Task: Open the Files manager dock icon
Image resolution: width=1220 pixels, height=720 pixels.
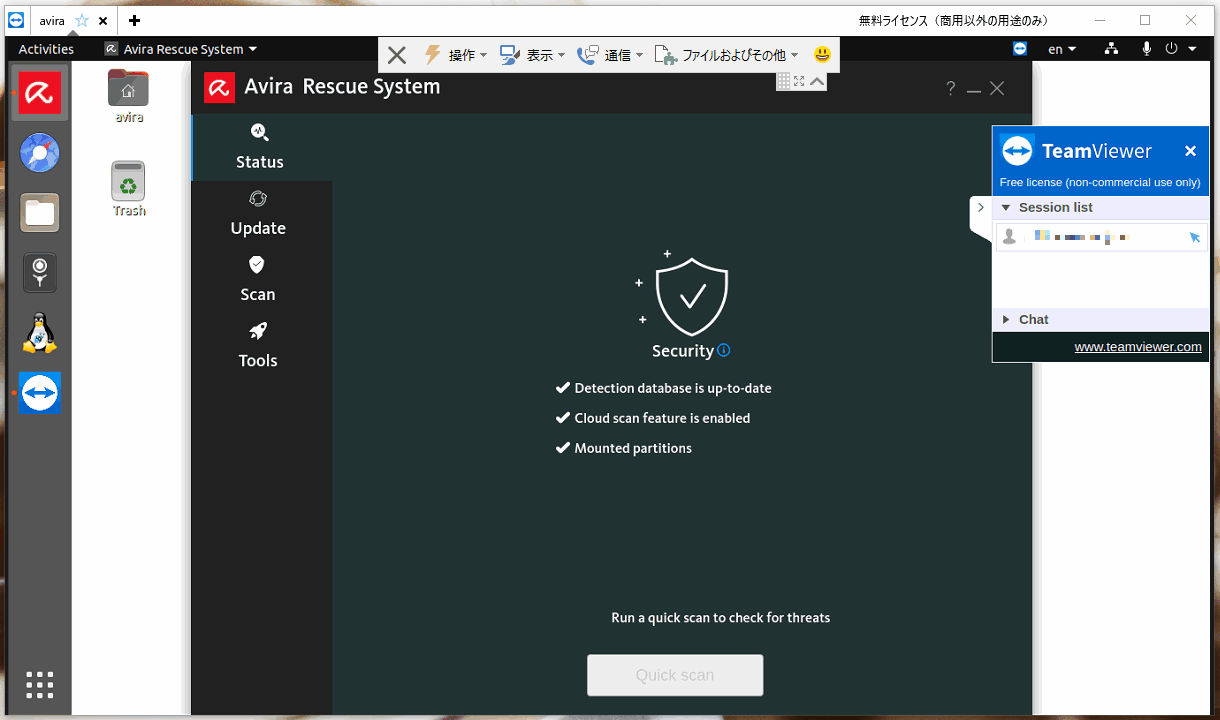Action: (x=40, y=213)
